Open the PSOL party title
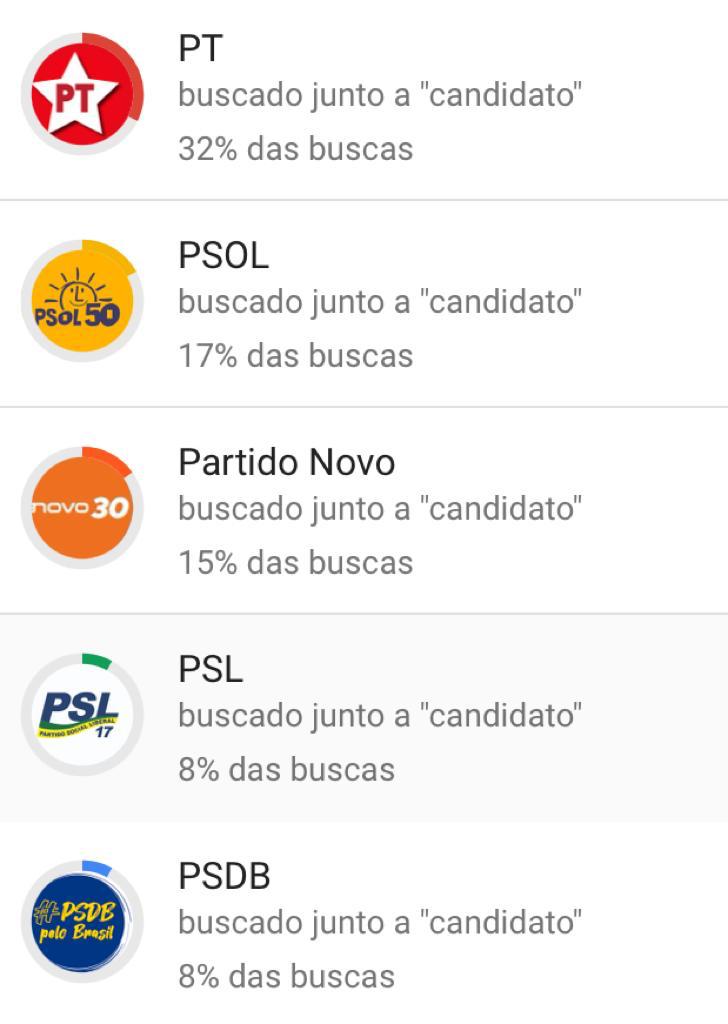Viewport: 728px width, 1024px height. [224, 255]
